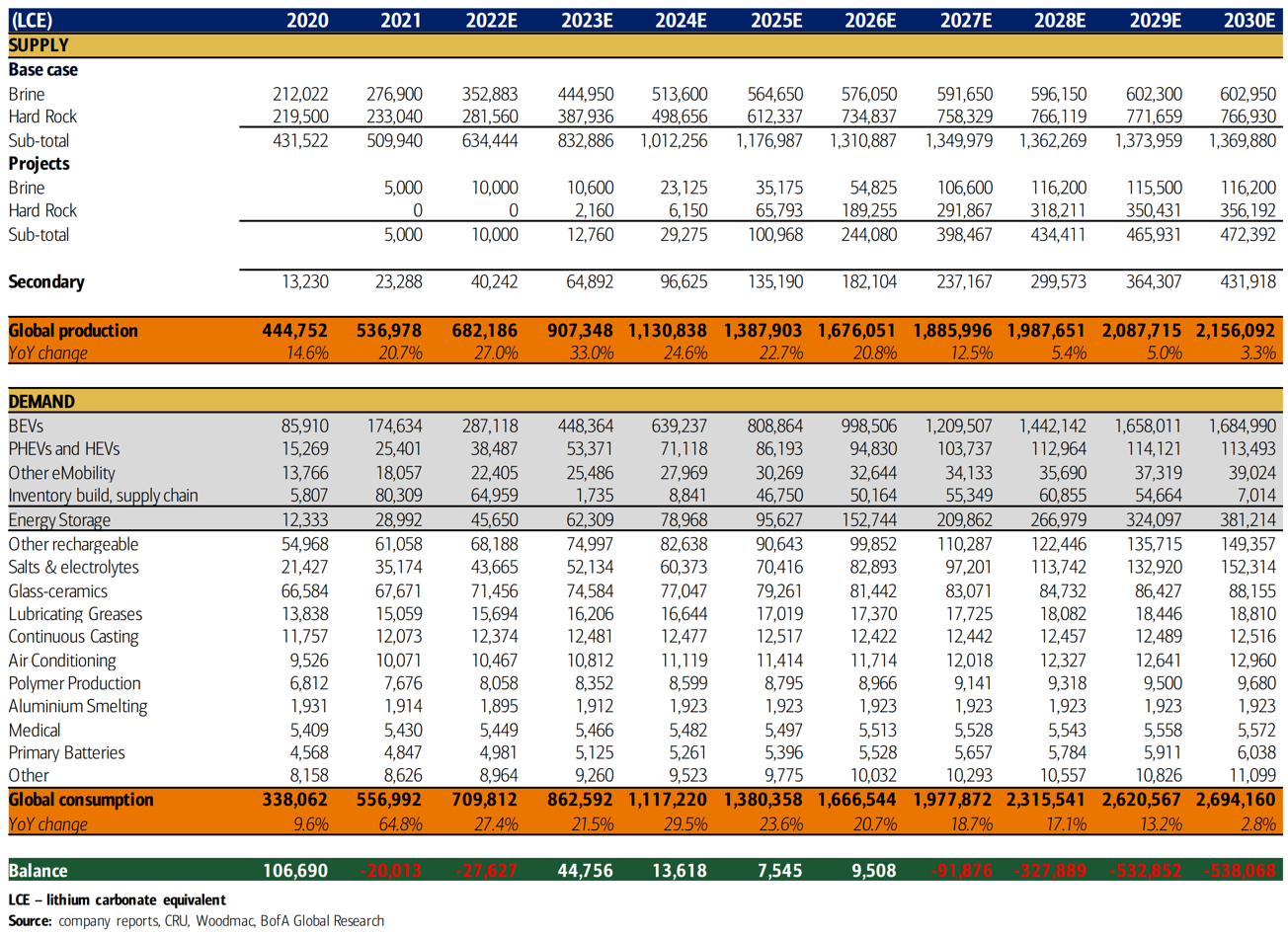Viewport: 1288px width, 936px height.
Task: Click the 2025E column header
Action: coord(776,20)
